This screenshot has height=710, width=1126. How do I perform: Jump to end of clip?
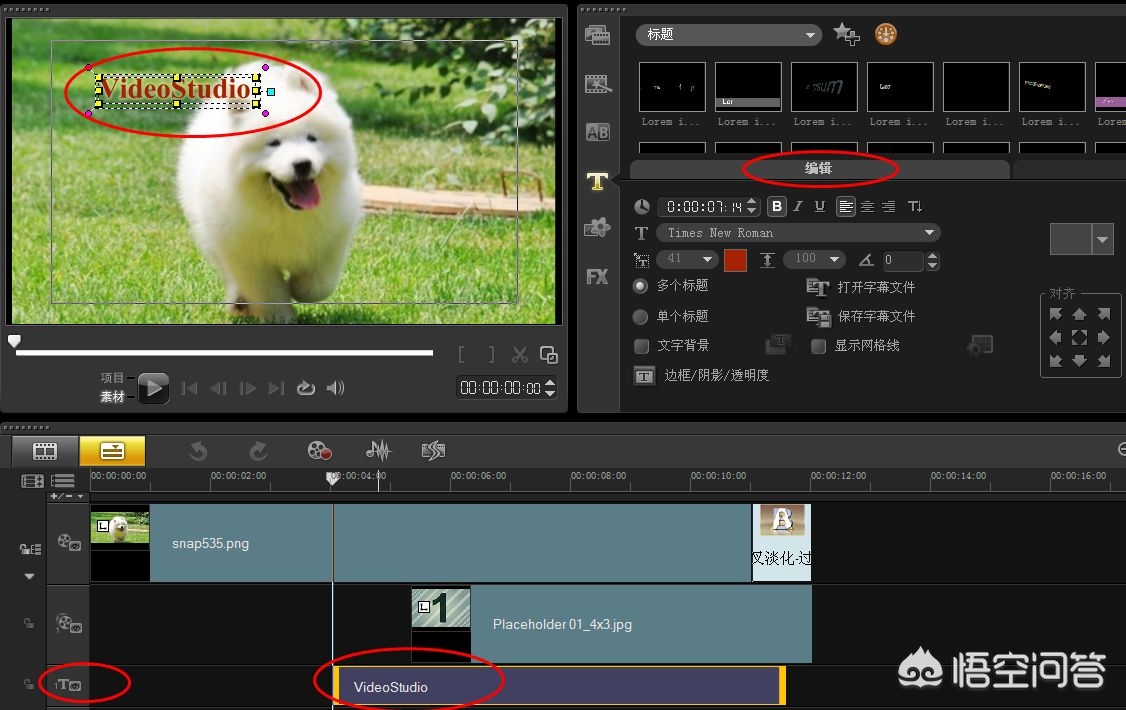click(x=276, y=388)
